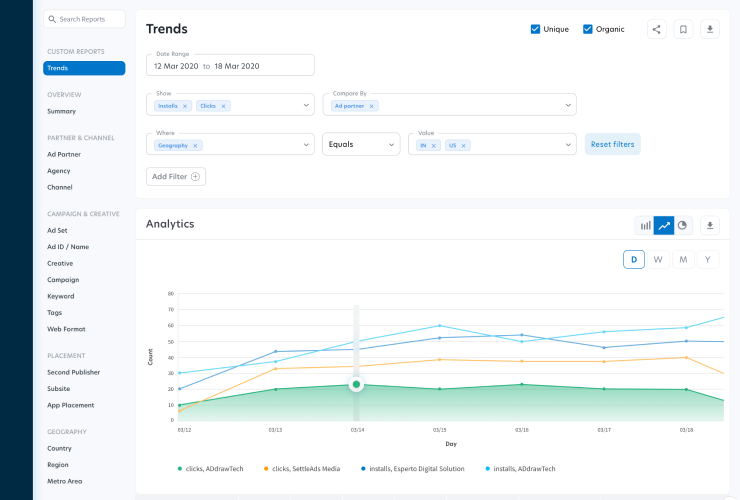Open the Equals operator dropdown

362,144
